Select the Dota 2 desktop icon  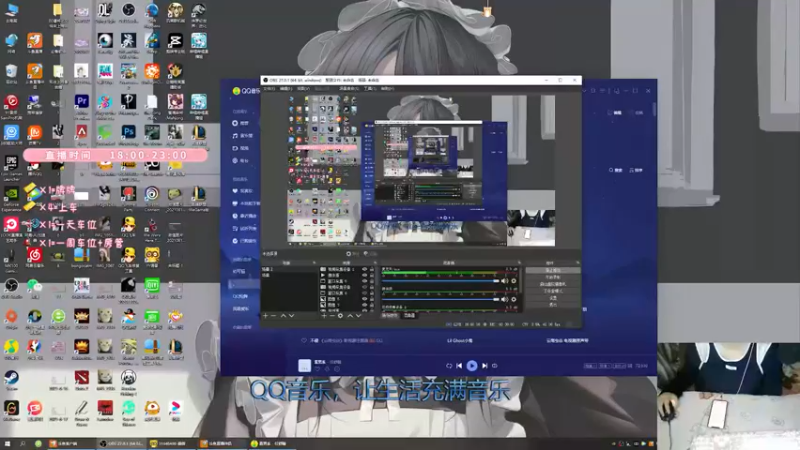82,378
